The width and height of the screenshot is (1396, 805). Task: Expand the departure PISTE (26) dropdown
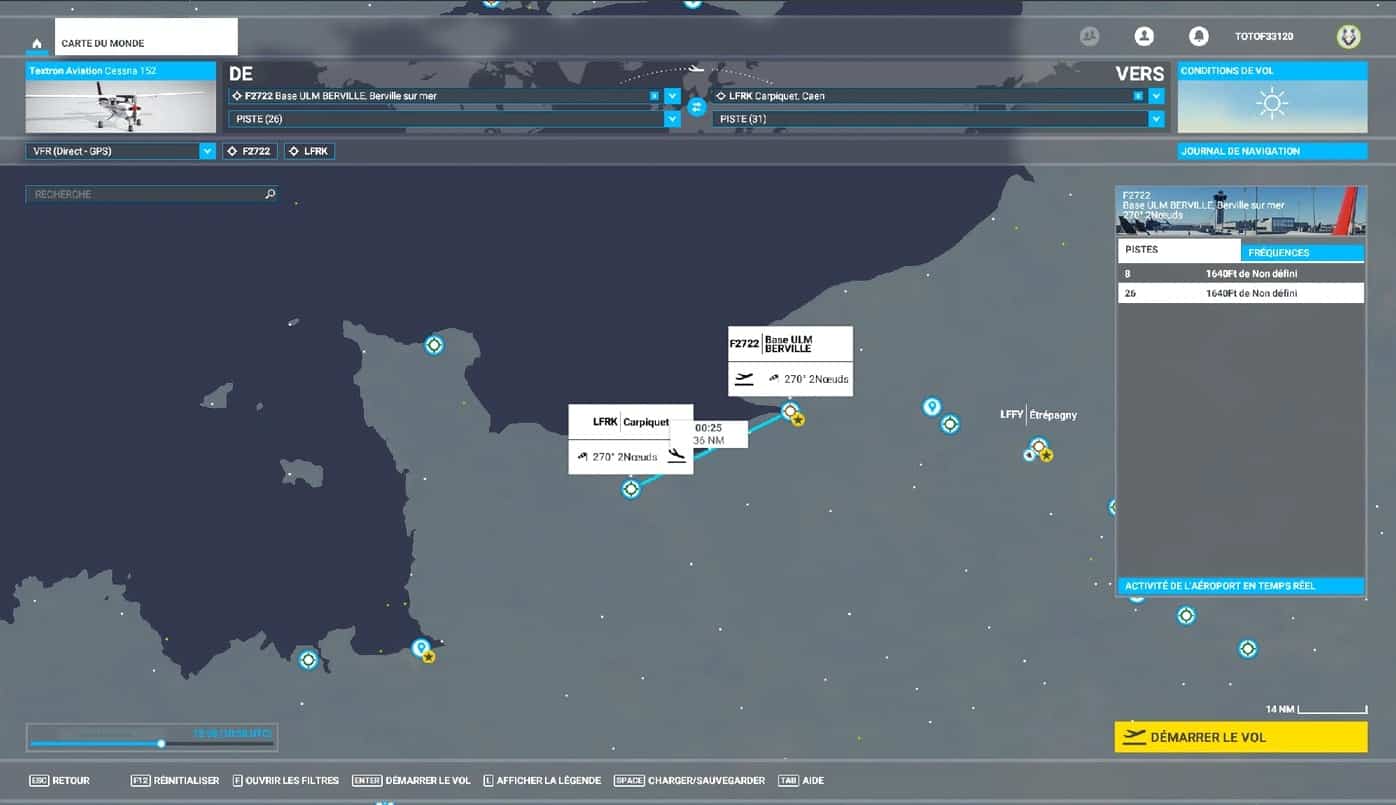pyautogui.click(x=672, y=119)
